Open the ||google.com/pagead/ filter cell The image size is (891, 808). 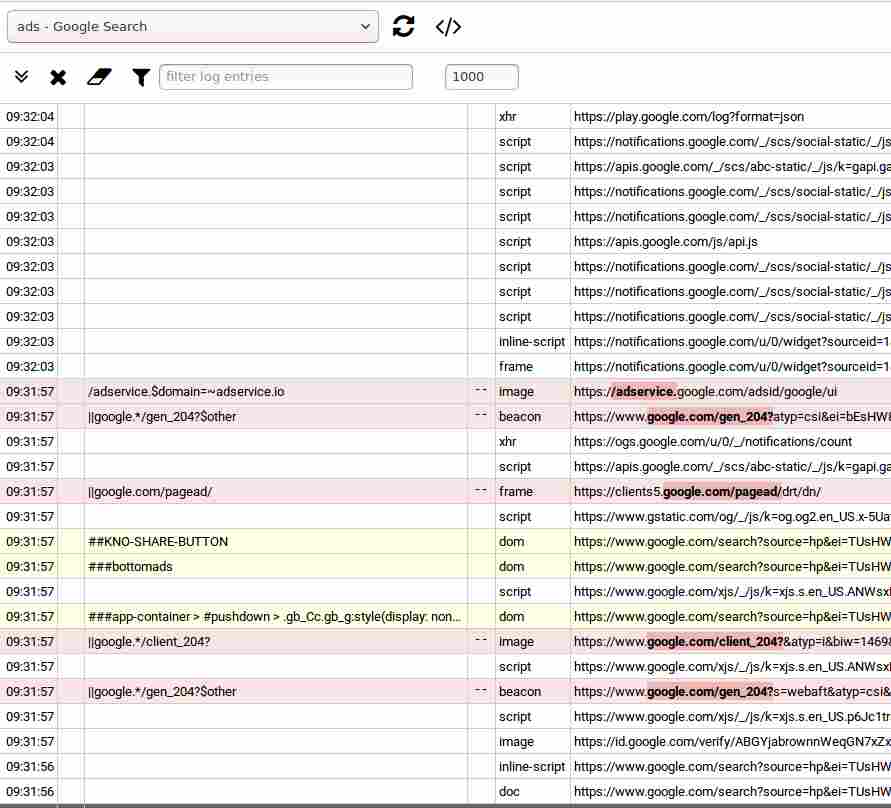[150, 492]
